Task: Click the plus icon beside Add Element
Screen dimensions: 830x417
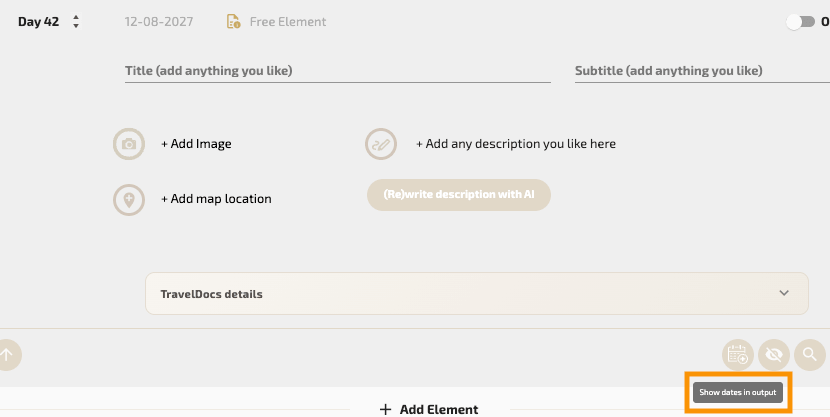Action: (x=386, y=409)
